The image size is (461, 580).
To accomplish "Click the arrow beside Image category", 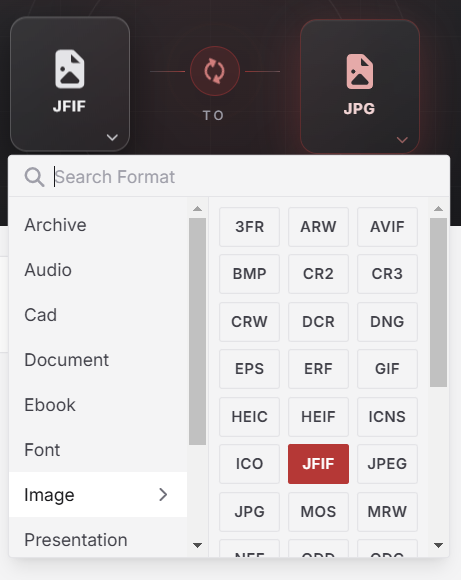I will click(163, 495).
